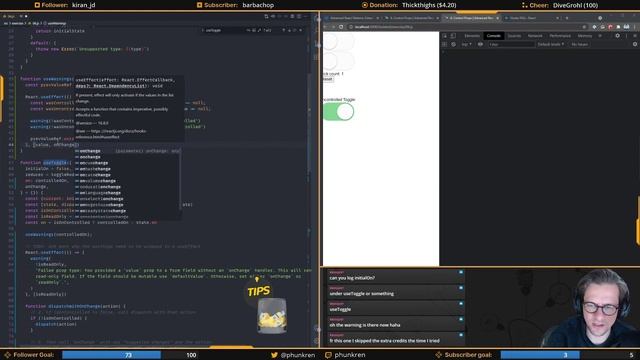Pick onlanguagechange autocomplete suggestion
Screen dimensions: 640x360
tap(127, 193)
